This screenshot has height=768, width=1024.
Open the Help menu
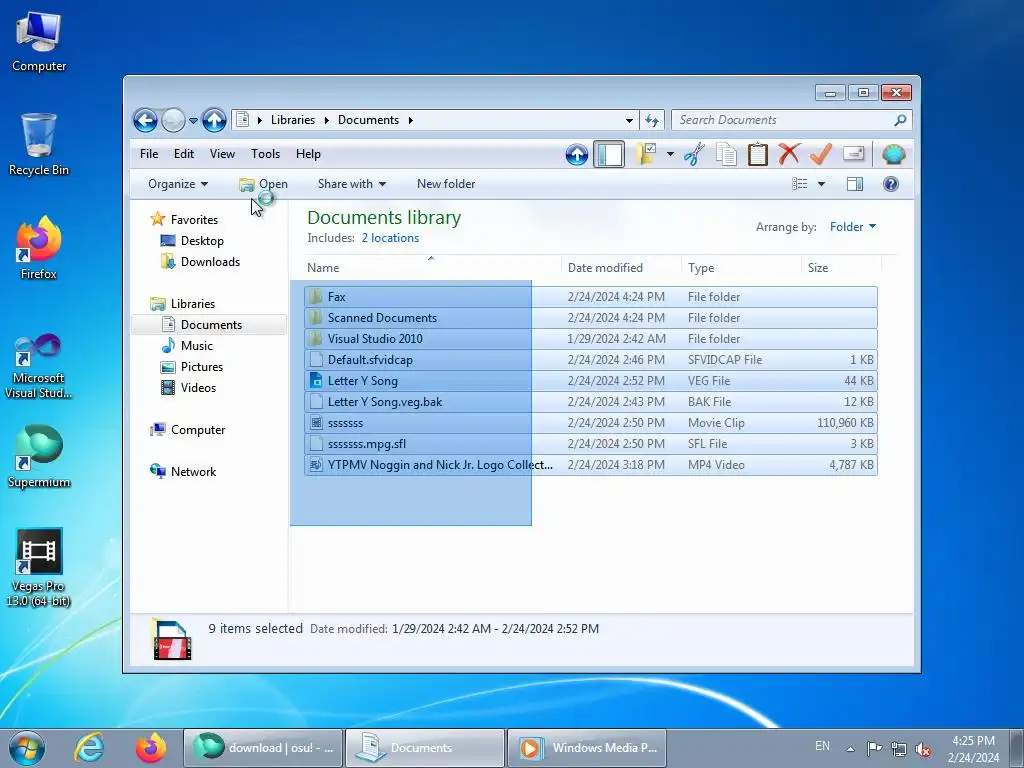[x=308, y=154]
